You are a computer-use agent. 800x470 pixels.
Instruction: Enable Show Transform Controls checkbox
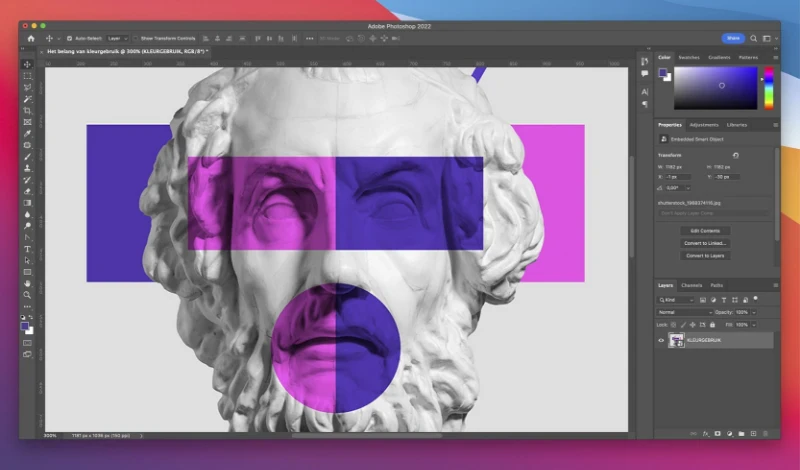(136, 38)
